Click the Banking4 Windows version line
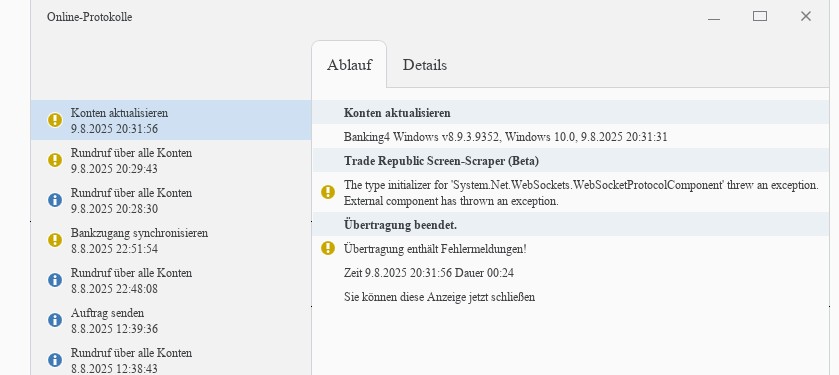This screenshot has width=839, height=375. 506,137
